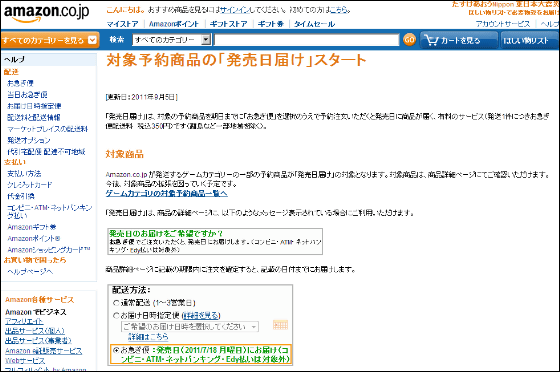Viewport: 560px width, 372px height.
Task: Click into the search text field
Action: pos(306,40)
